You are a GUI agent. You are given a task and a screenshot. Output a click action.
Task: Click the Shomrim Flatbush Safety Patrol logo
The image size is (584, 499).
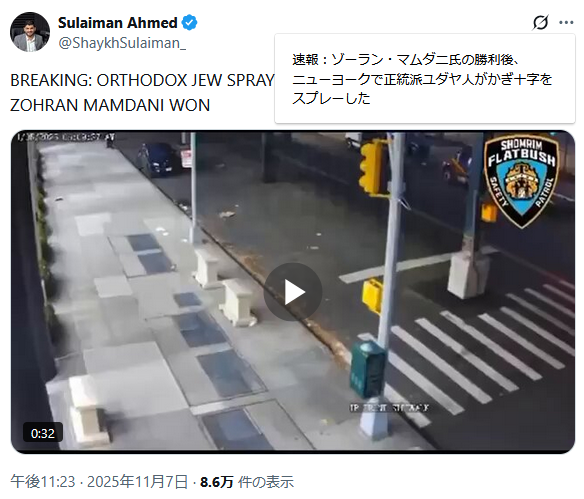[x=522, y=181]
